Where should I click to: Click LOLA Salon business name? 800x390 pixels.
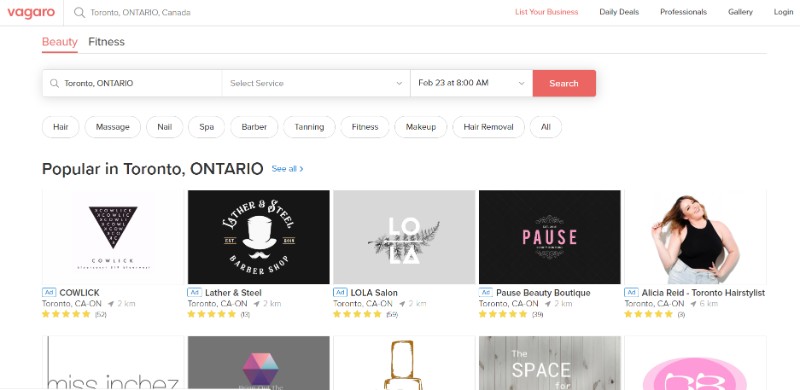(374, 292)
